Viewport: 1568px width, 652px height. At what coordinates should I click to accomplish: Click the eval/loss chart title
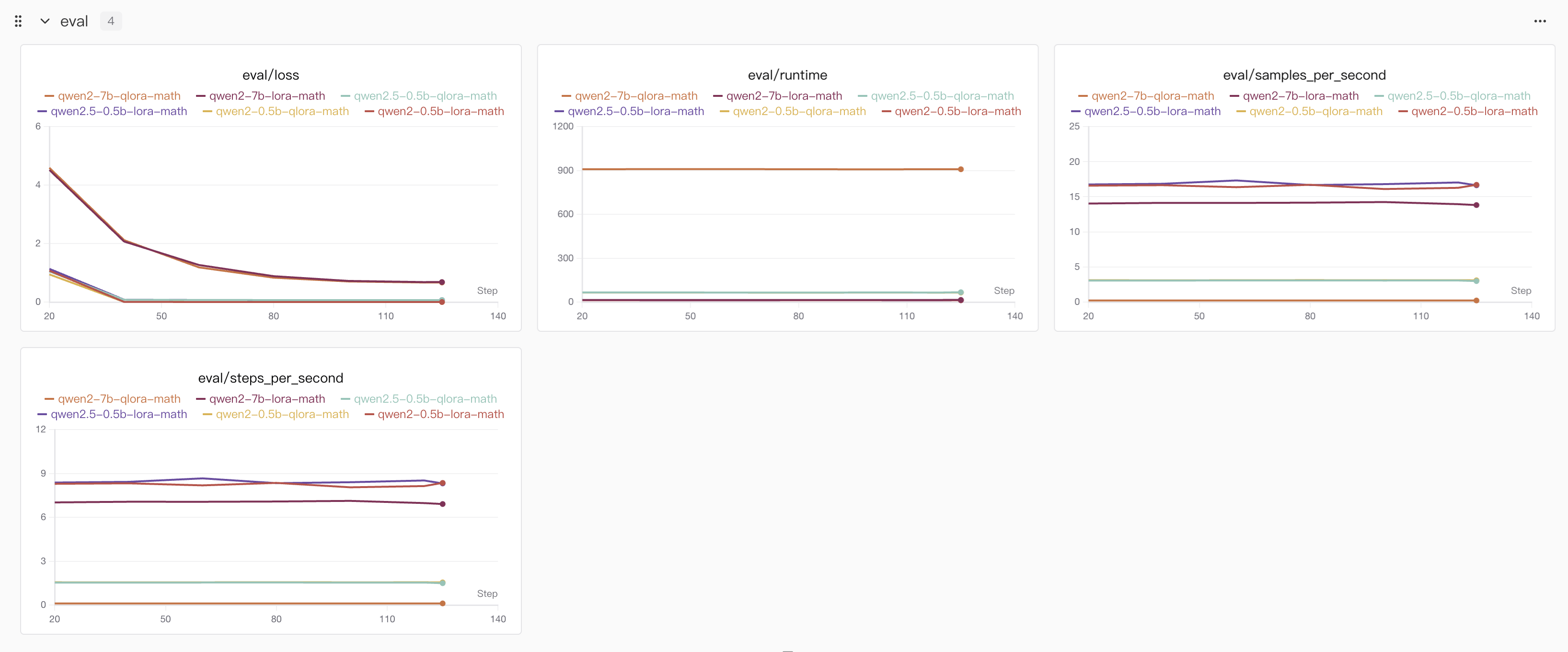(x=270, y=75)
